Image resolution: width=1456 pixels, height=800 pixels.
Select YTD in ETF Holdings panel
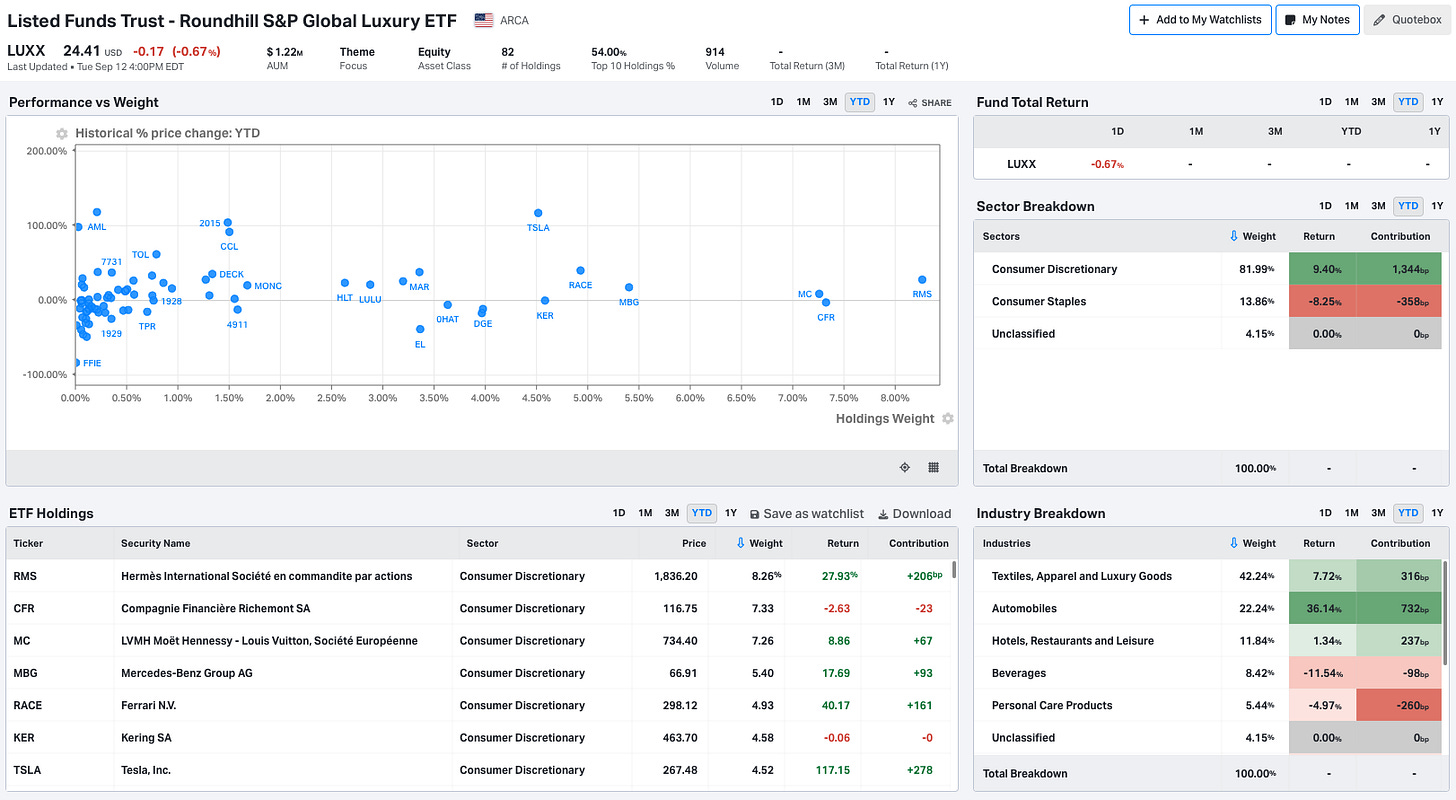(702, 513)
